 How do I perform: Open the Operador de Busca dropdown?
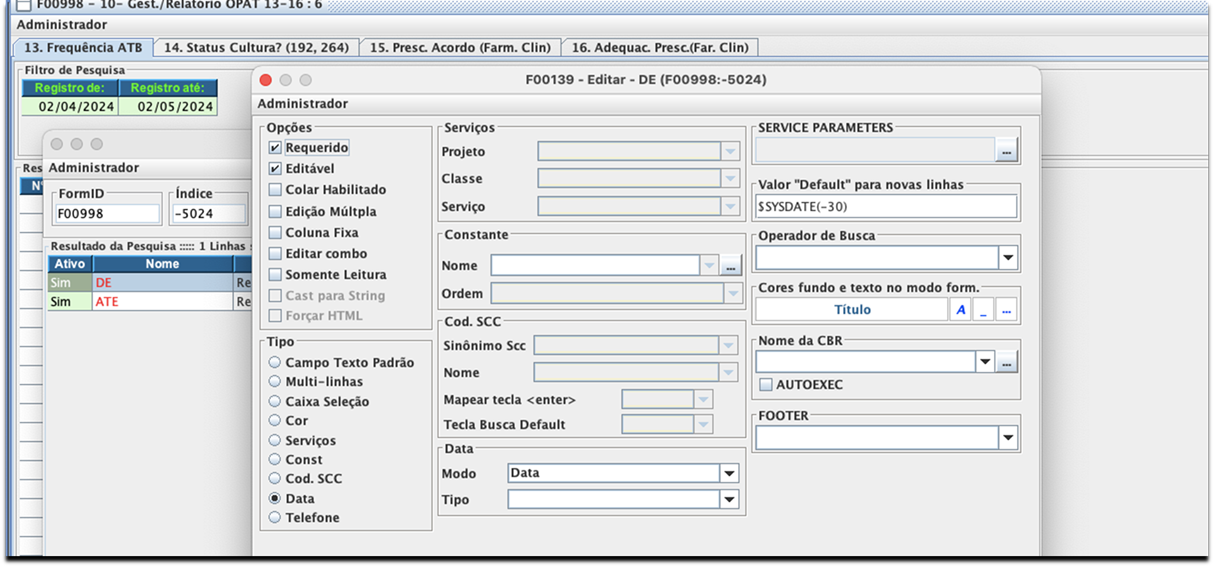coord(1008,258)
